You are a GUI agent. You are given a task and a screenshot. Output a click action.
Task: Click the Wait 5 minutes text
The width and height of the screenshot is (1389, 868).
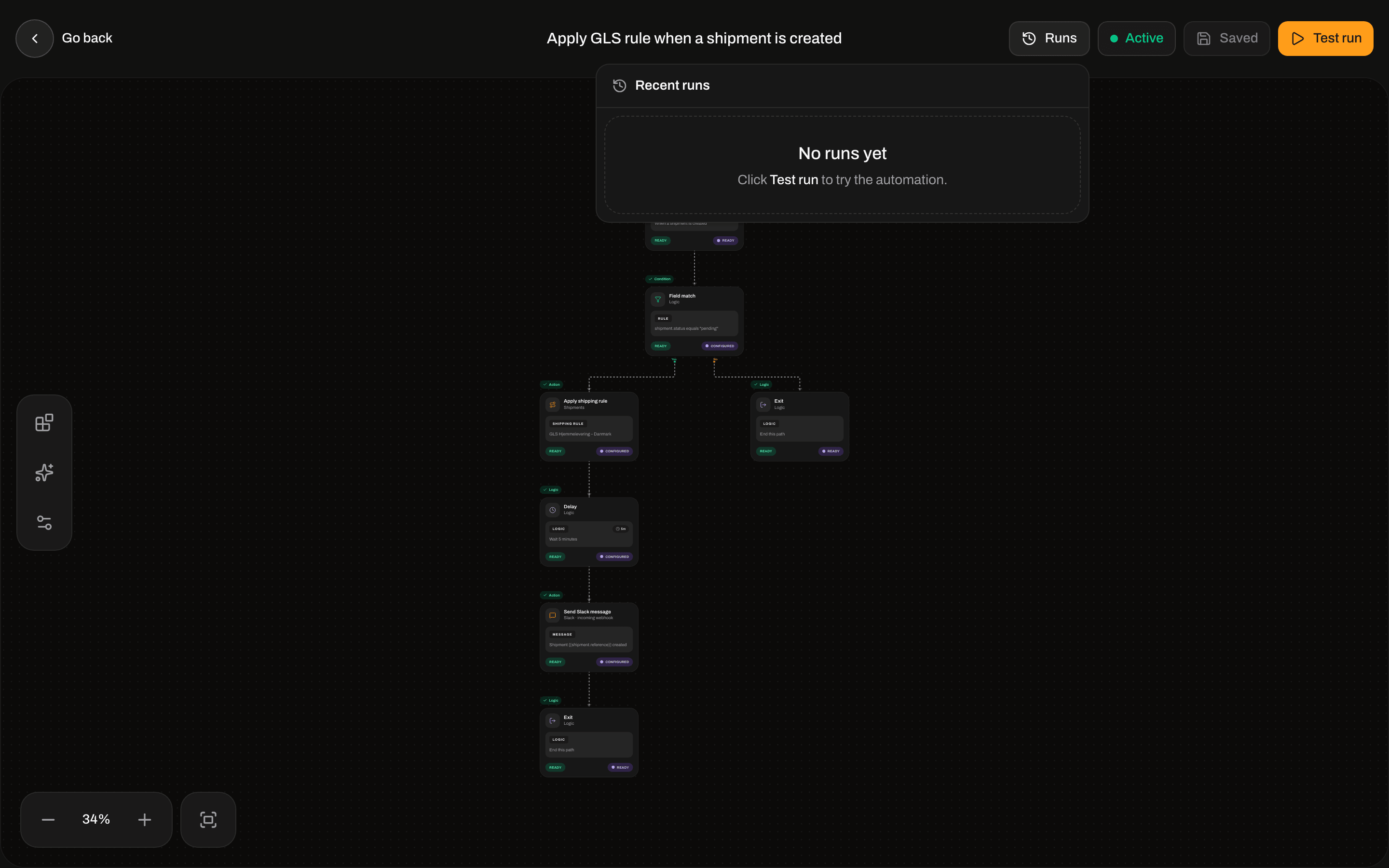(x=563, y=539)
